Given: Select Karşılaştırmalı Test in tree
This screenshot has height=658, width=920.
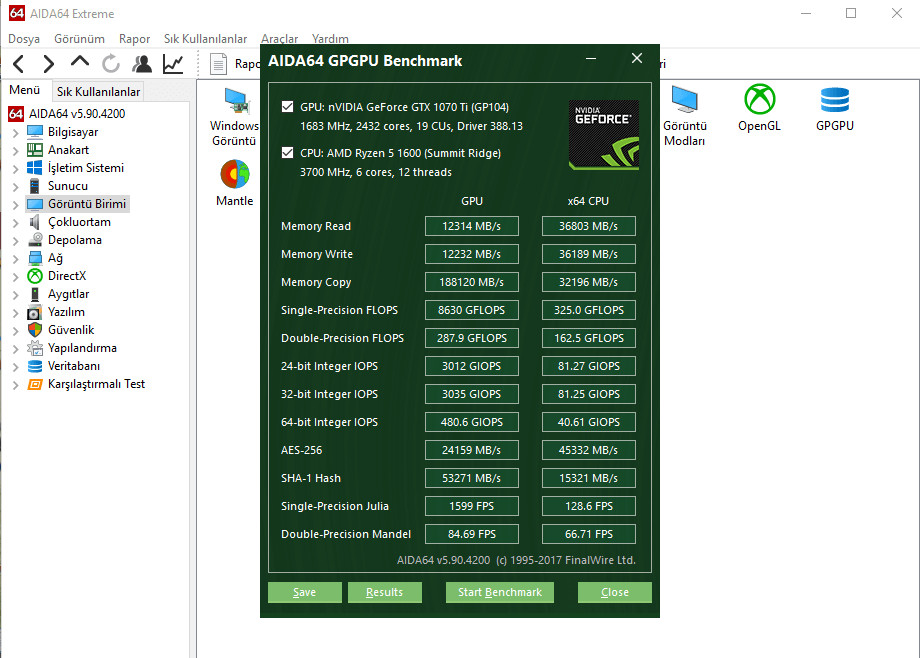Looking at the screenshot, I should [x=96, y=384].
